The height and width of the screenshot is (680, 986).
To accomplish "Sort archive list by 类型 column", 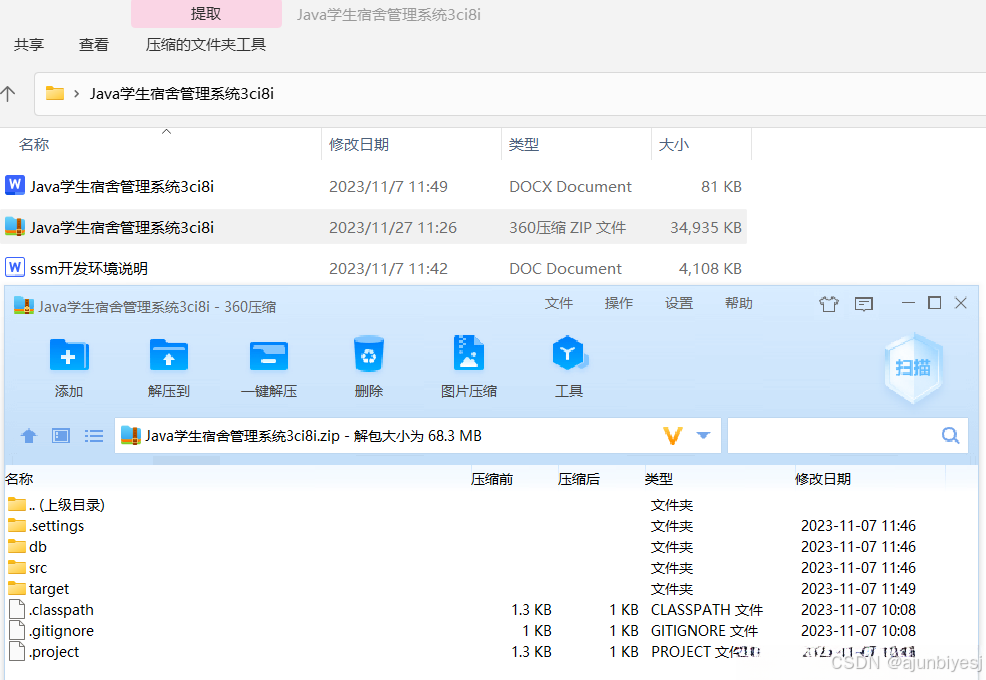I will tap(658, 479).
